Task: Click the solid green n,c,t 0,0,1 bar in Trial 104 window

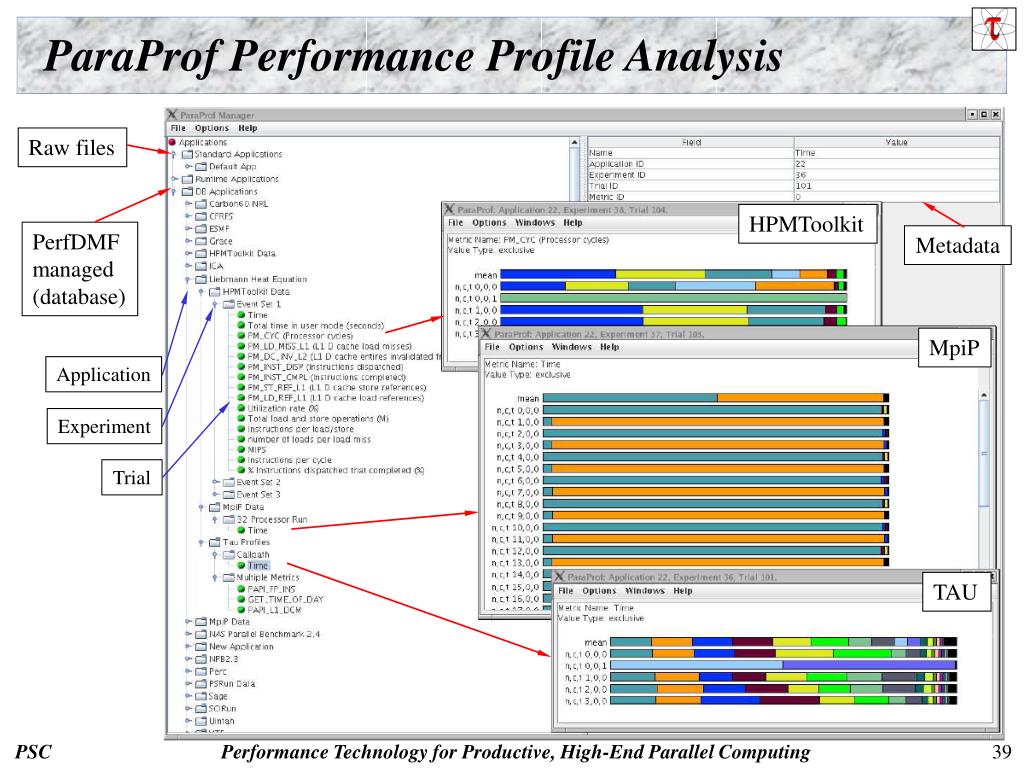Action: [673, 298]
